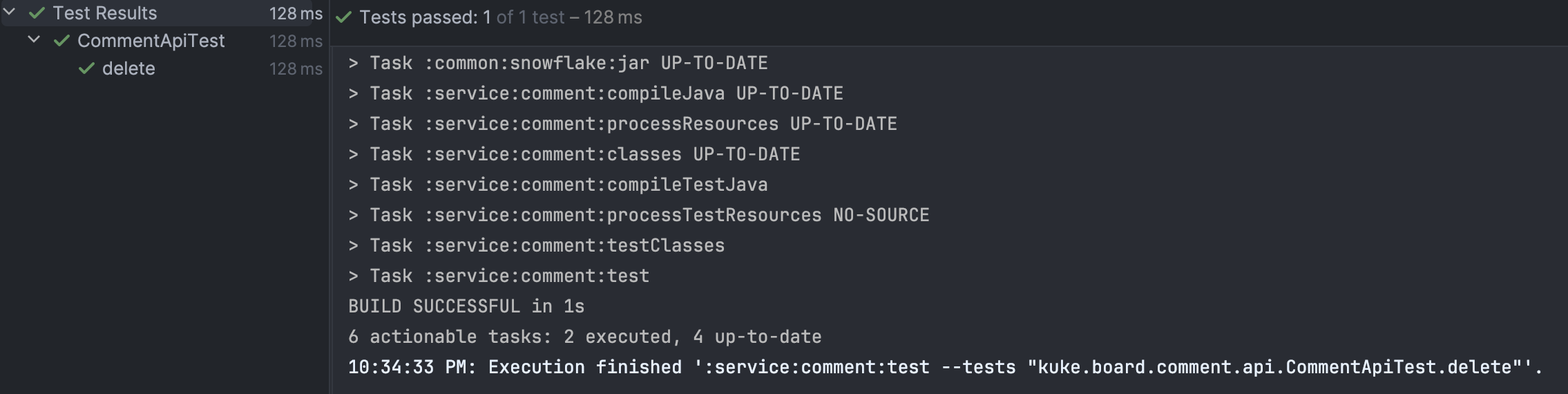The width and height of the screenshot is (1568, 394).
Task: Click the passed checkmark next to CommentApiTest
Action: pyautogui.click(x=62, y=41)
